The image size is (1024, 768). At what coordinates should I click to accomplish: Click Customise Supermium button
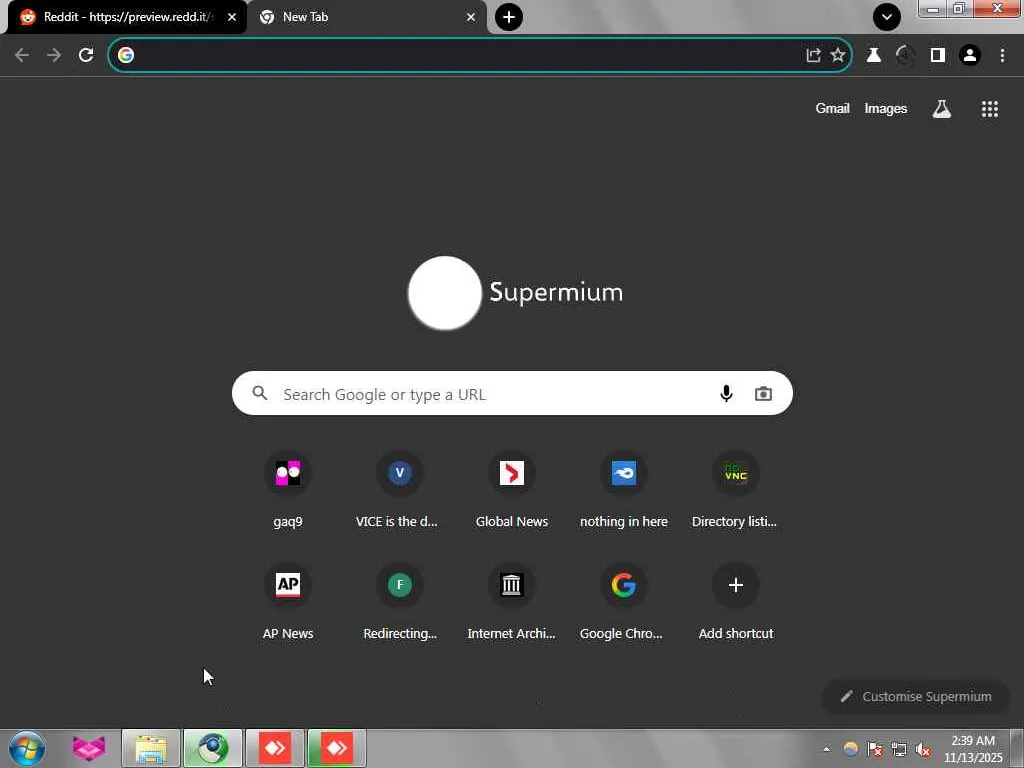[x=916, y=697]
